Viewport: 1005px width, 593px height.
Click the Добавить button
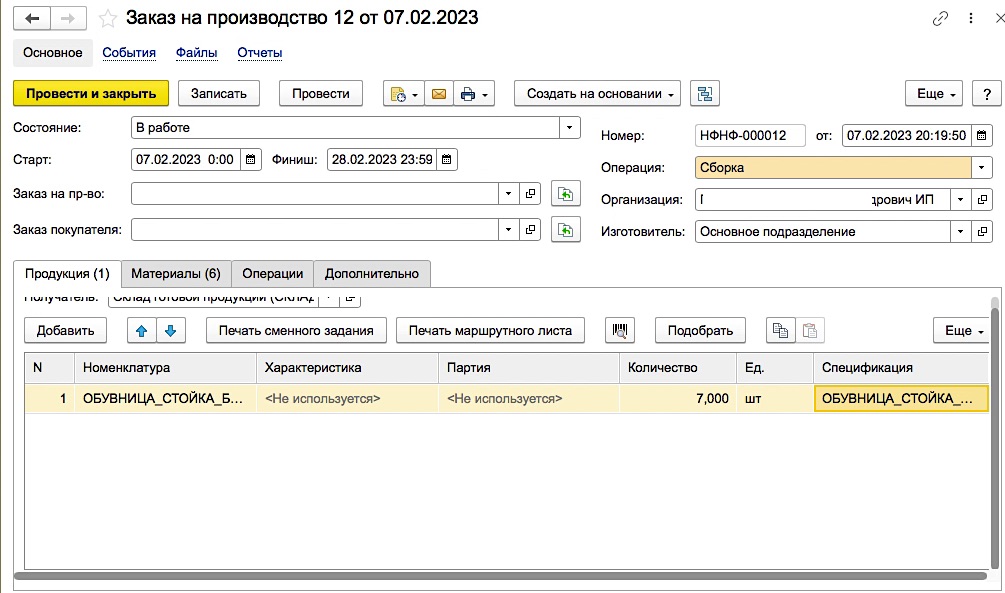[x=65, y=331]
